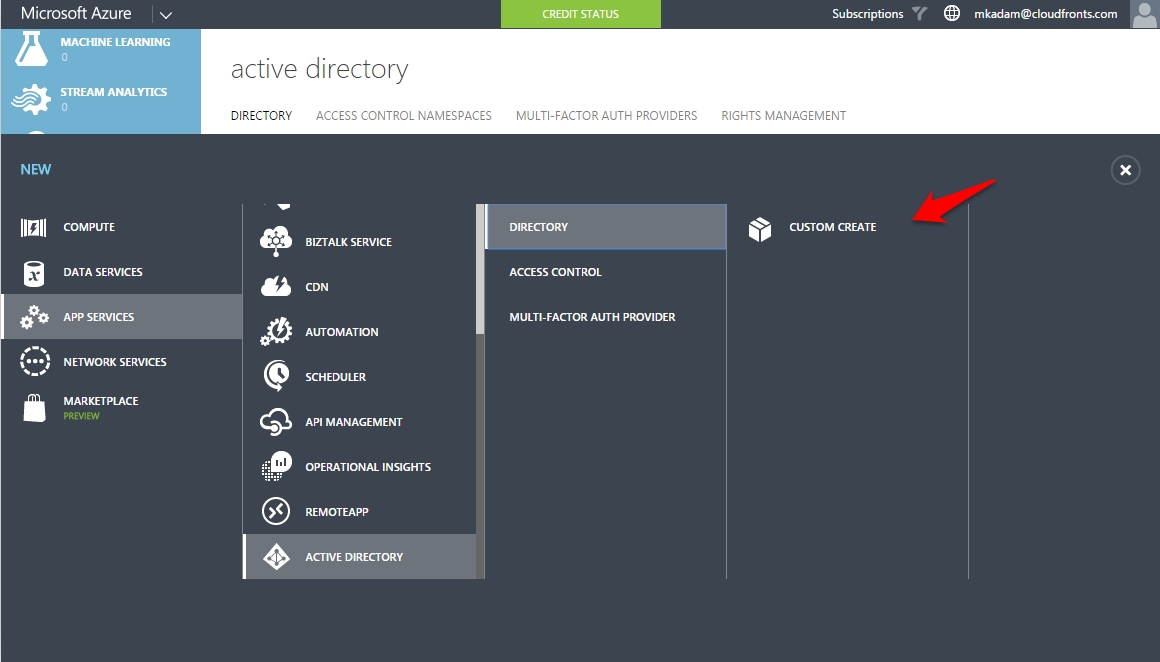Open the Stream Analytics gear-wave icon
Screen dimensions: 1160x662
coord(31,99)
